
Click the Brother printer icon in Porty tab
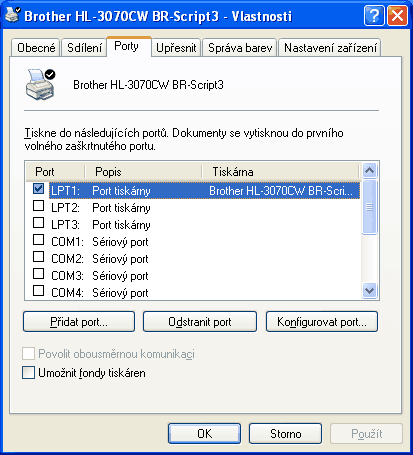click(x=40, y=84)
